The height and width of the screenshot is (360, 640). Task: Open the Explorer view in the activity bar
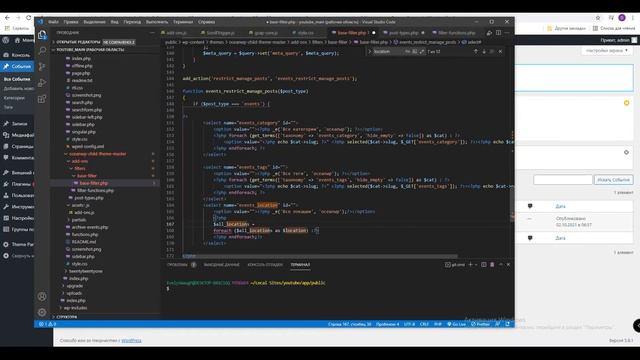(42, 35)
